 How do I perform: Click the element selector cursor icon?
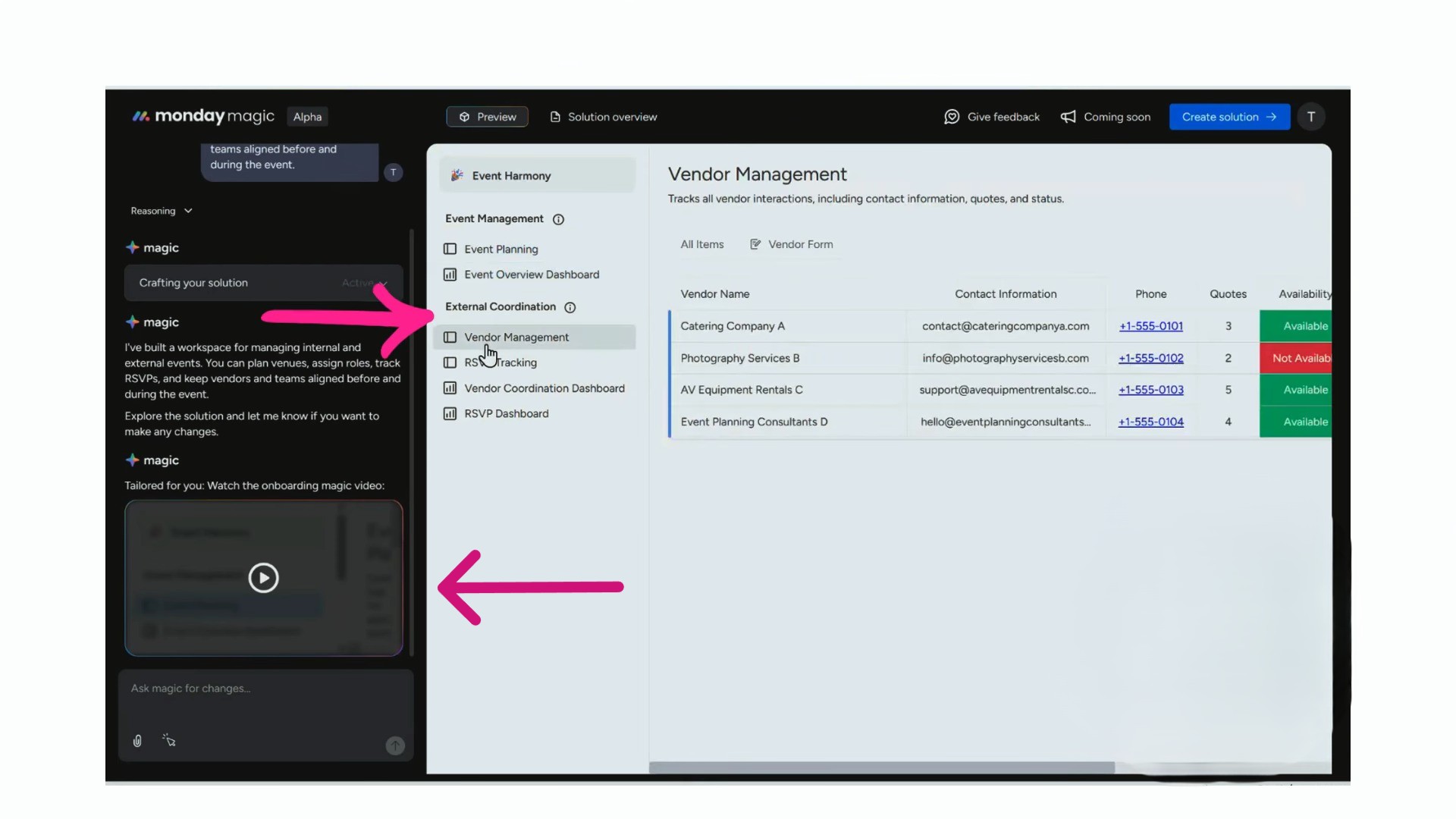[x=169, y=741]
